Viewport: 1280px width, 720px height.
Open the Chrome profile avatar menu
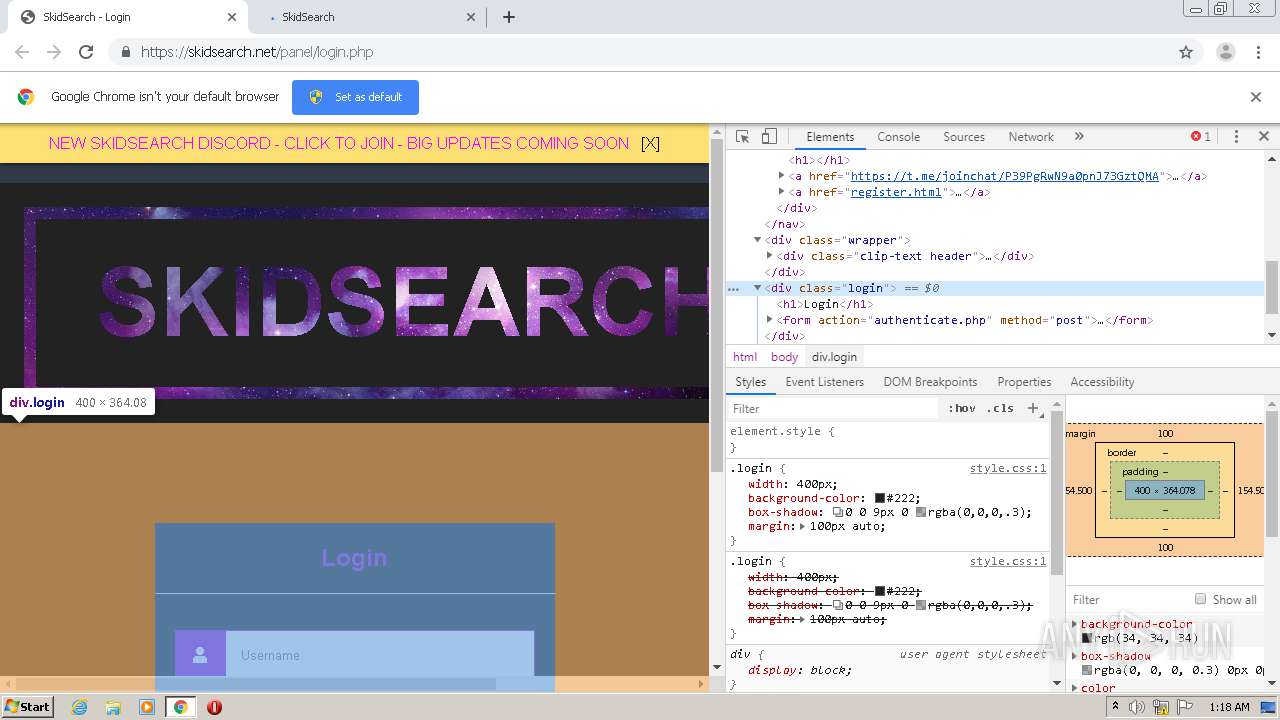point(1225,52)
